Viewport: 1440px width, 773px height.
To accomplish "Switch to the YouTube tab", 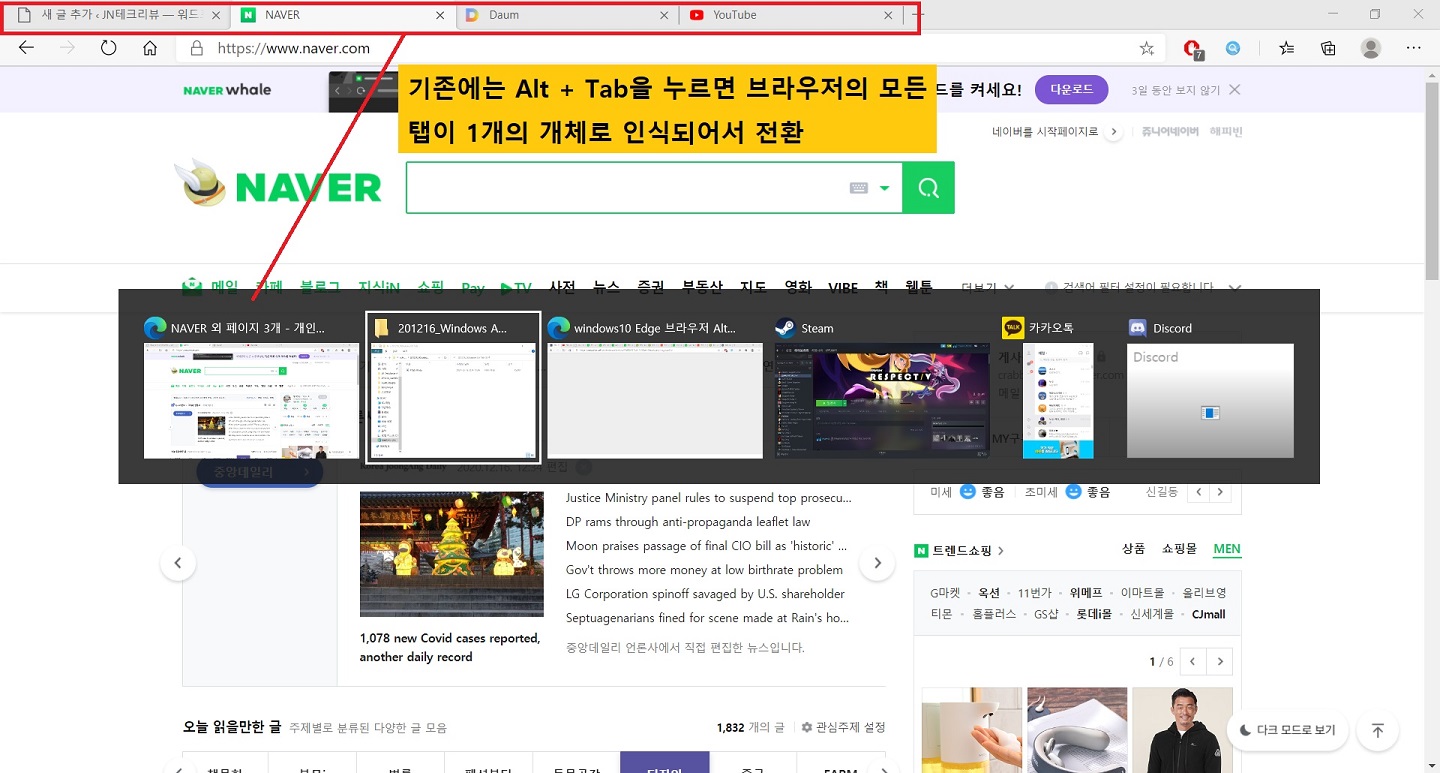I will (791, 15).
